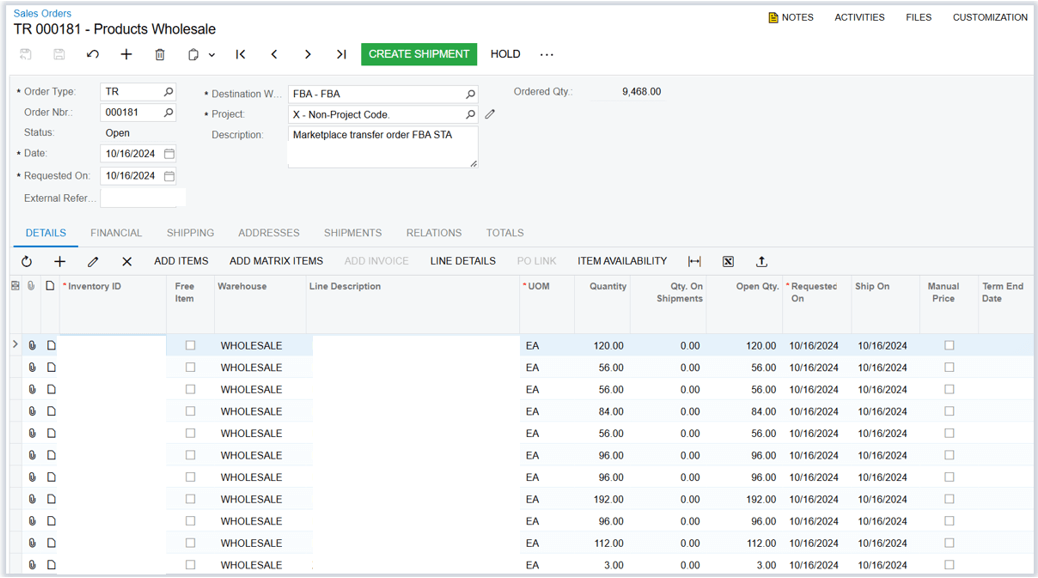Screen dimensions: 1038x578
Task: Toggle Free Item on the 112.00 row
Action: 191,543
